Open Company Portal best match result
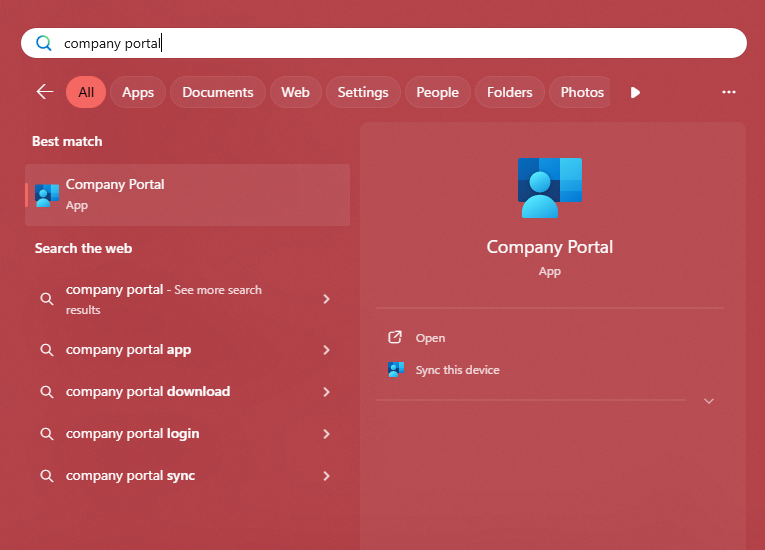 [187, 195]
